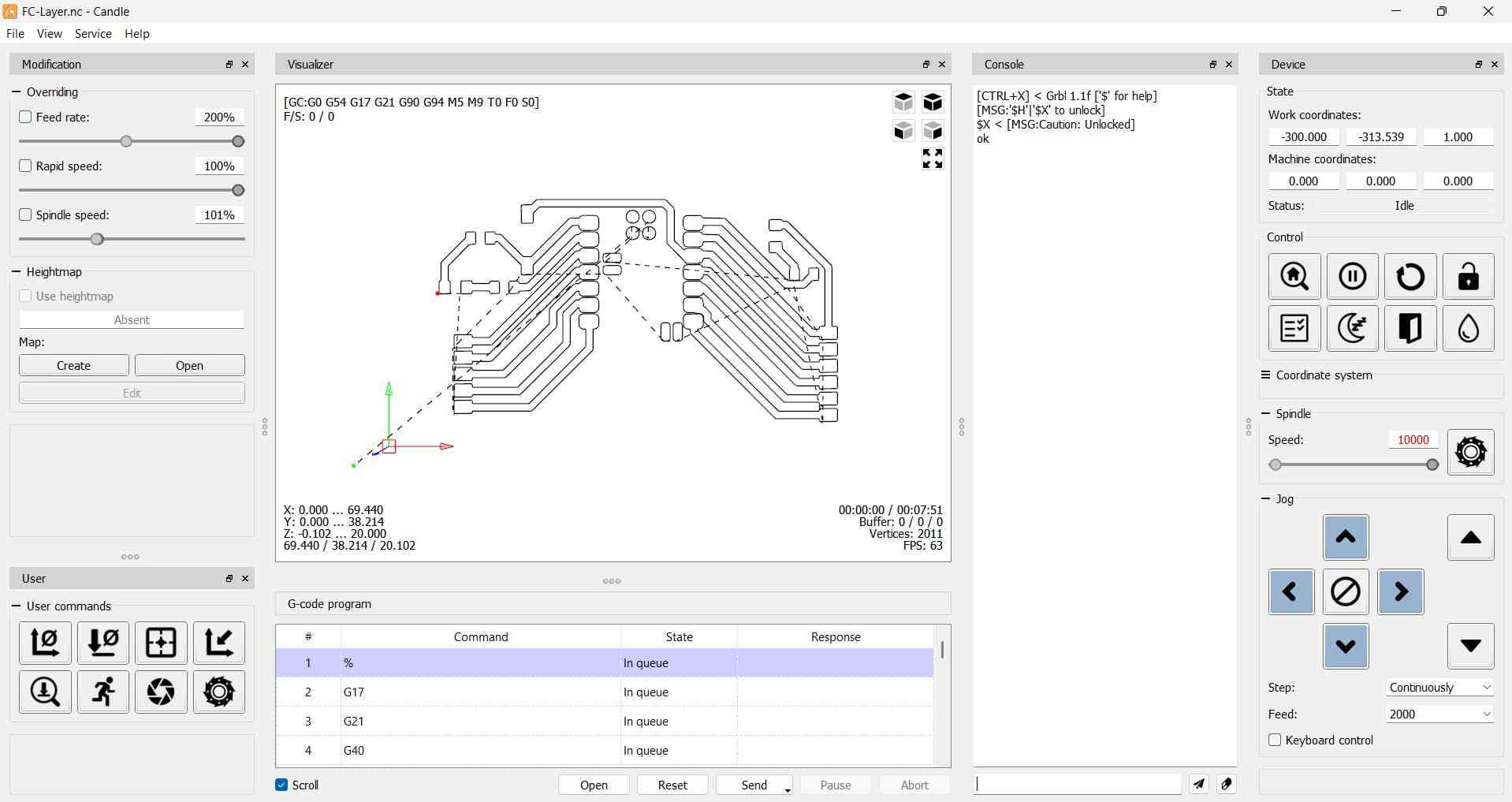Click the return-to-origin axes arrow user command
The height and width of the screenshot is (802, 1512).
pos(219,643)
